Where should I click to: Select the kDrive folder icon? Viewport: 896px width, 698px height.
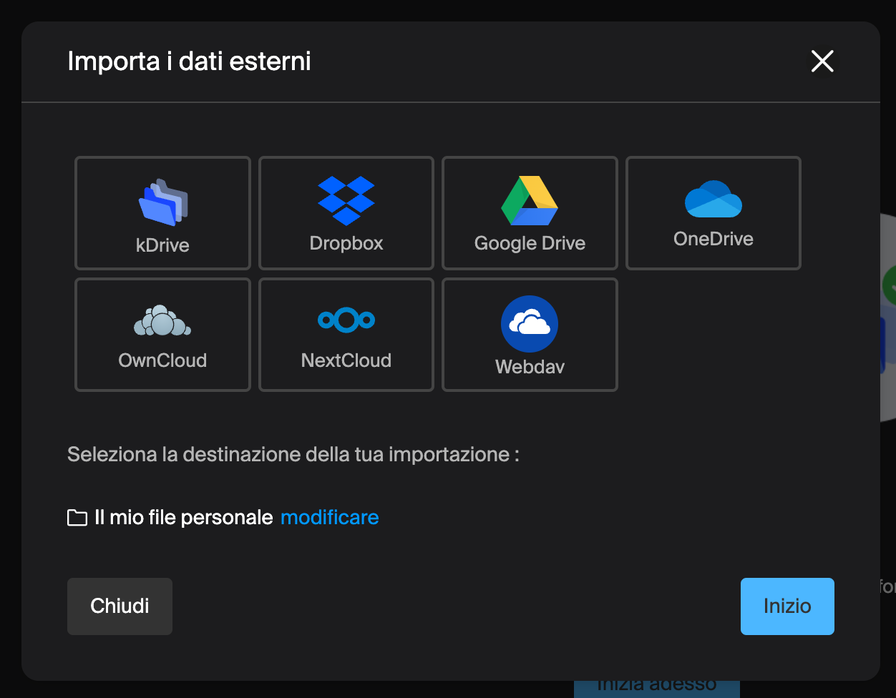[x=162, y=202]
